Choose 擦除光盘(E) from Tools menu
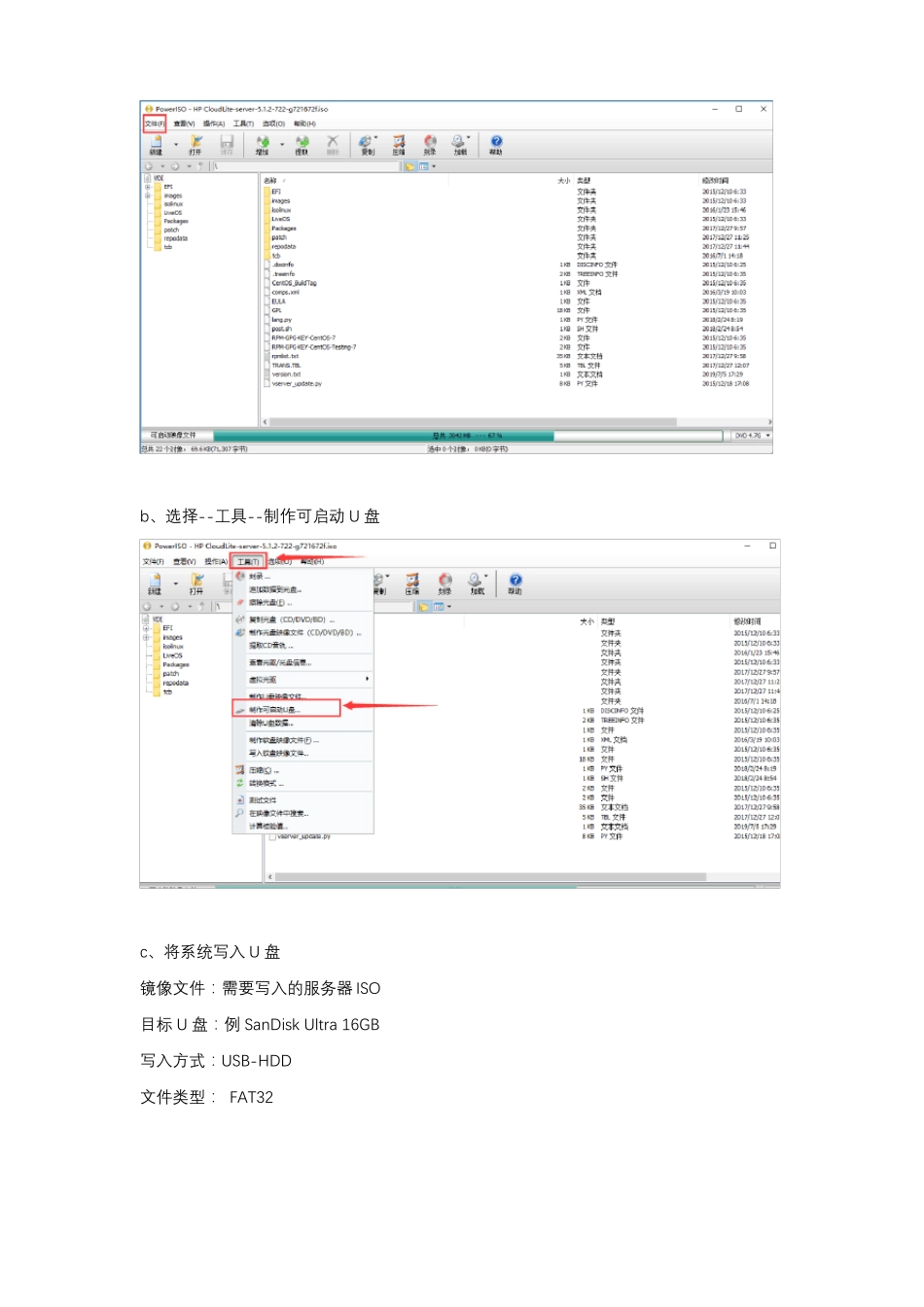924x1307 pixels. click(303, 603)
